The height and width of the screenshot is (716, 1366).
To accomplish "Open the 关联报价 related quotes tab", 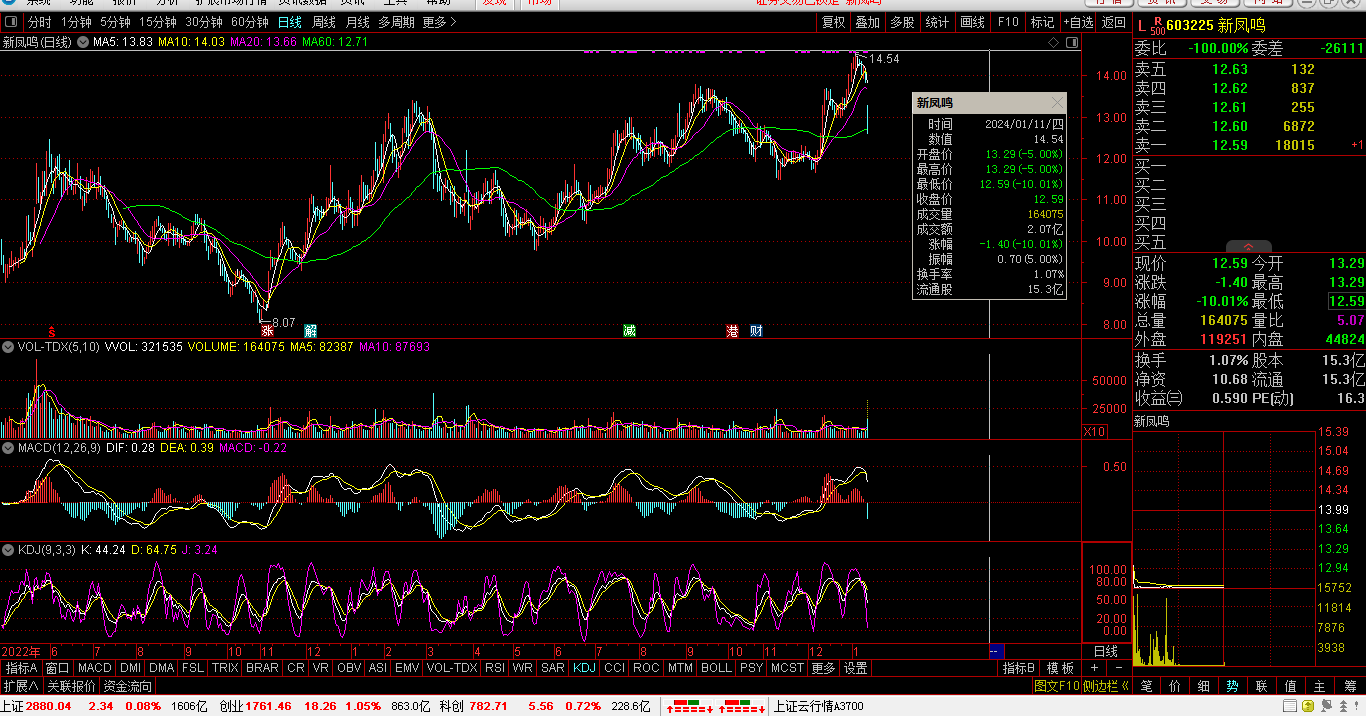I will (71, 686).
